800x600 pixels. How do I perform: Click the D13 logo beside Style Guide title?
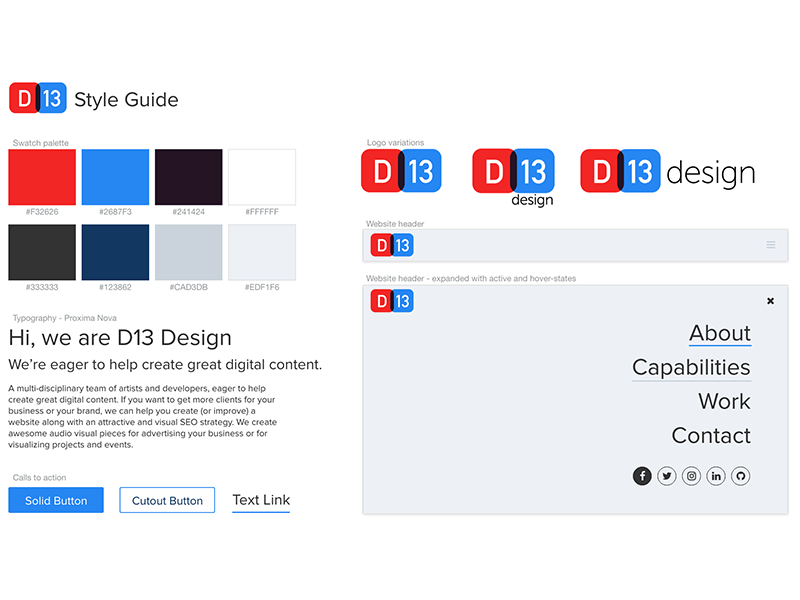click(x=37, y=97)
